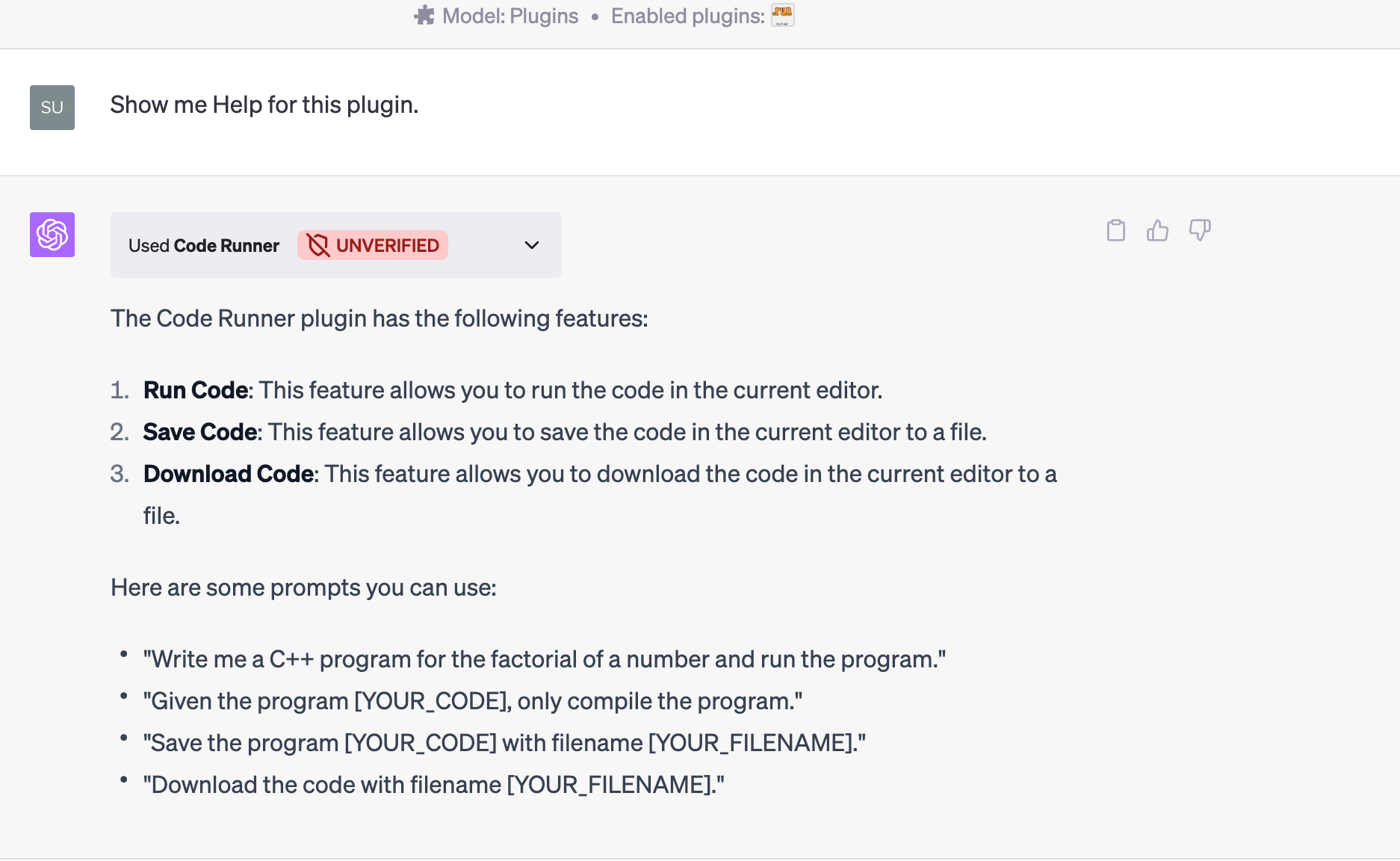Click the 'Save Code' feature heading
The height and width of the screenshot is (861, 1400).
[x=200, y=432]
